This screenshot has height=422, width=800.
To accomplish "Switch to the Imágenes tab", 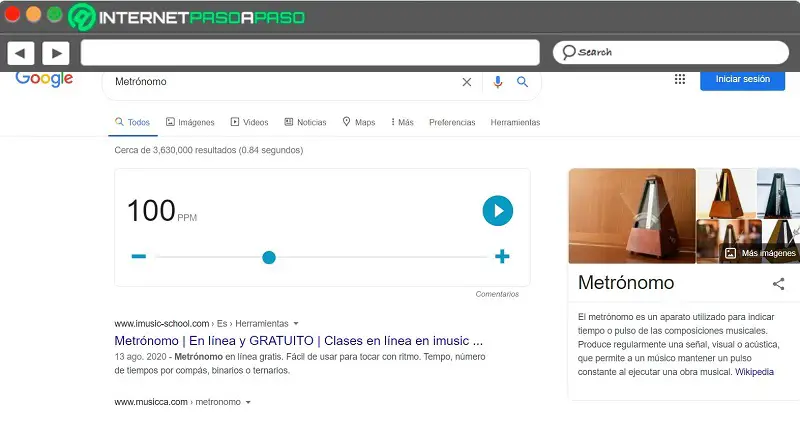I will [x=190, y=122].
